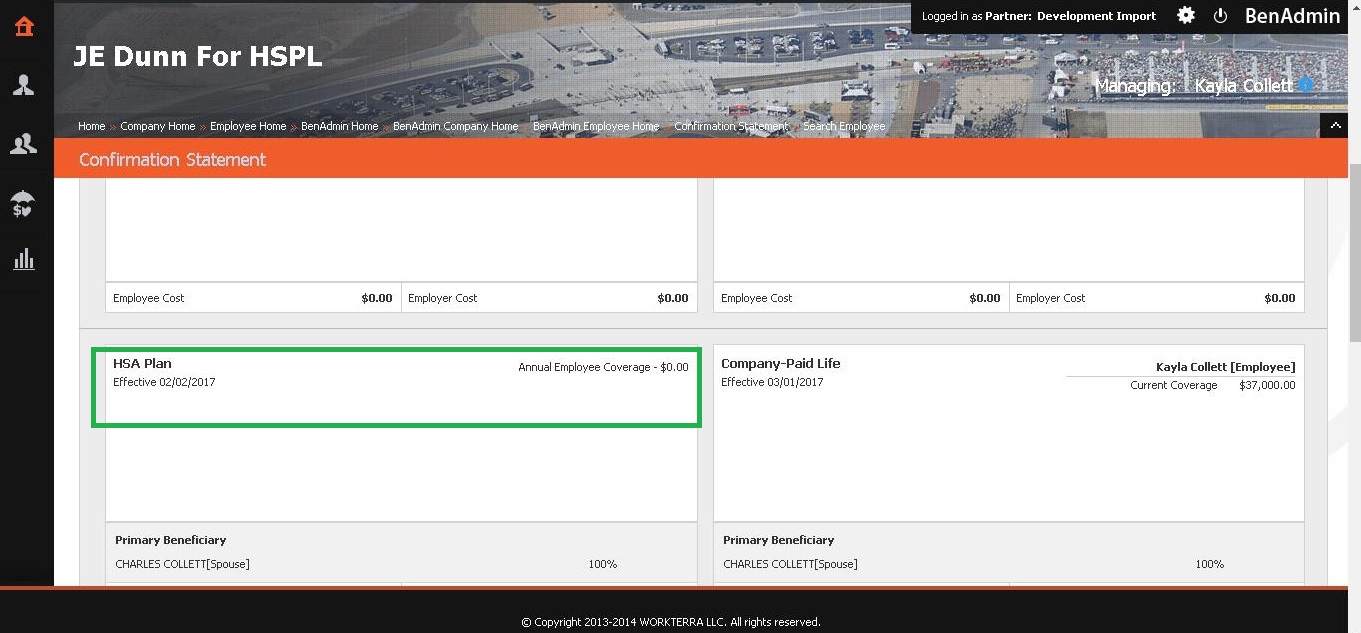
Task: Open the bar chart reports icon
Action: tap(24, 261)
